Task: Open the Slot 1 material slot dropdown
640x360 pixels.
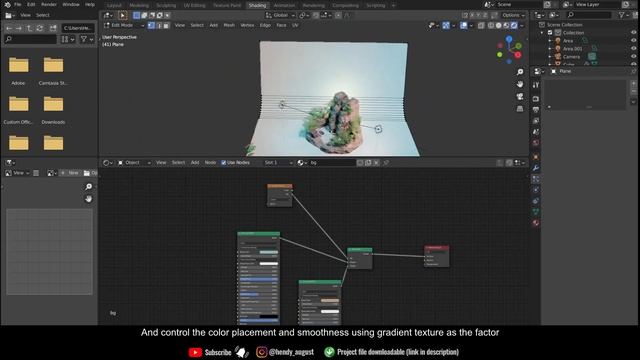Action: (278, 162)
